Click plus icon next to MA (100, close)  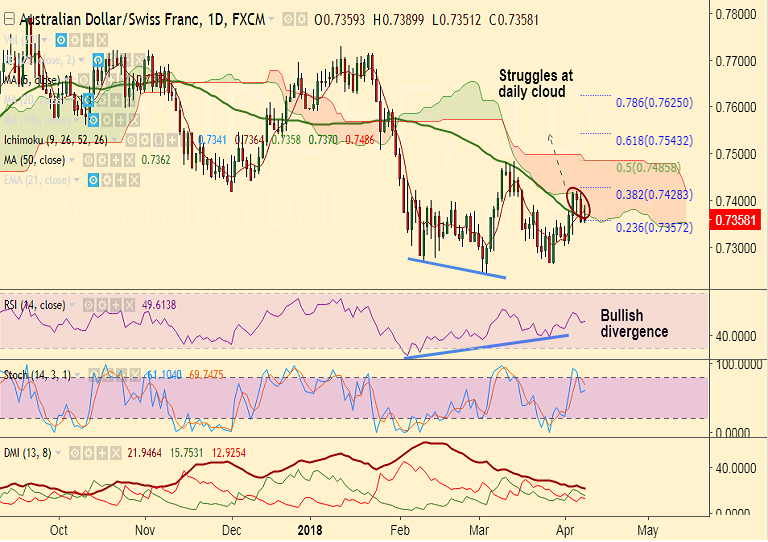(x=120, y=120)
